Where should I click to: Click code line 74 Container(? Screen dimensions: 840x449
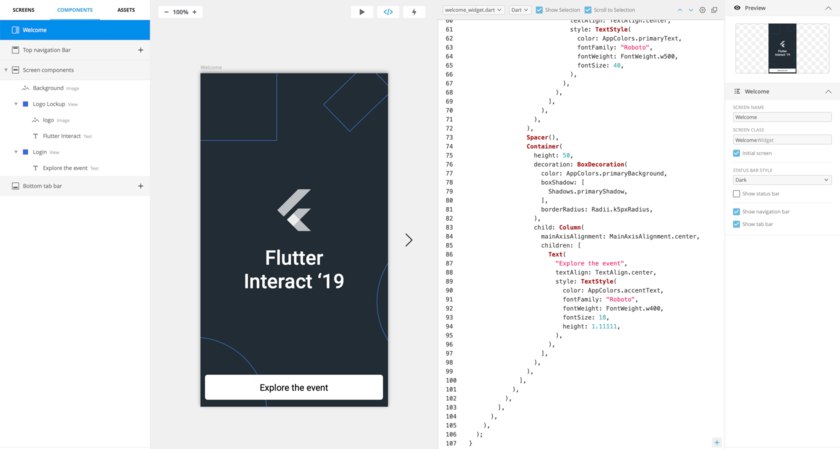point(544,146)
